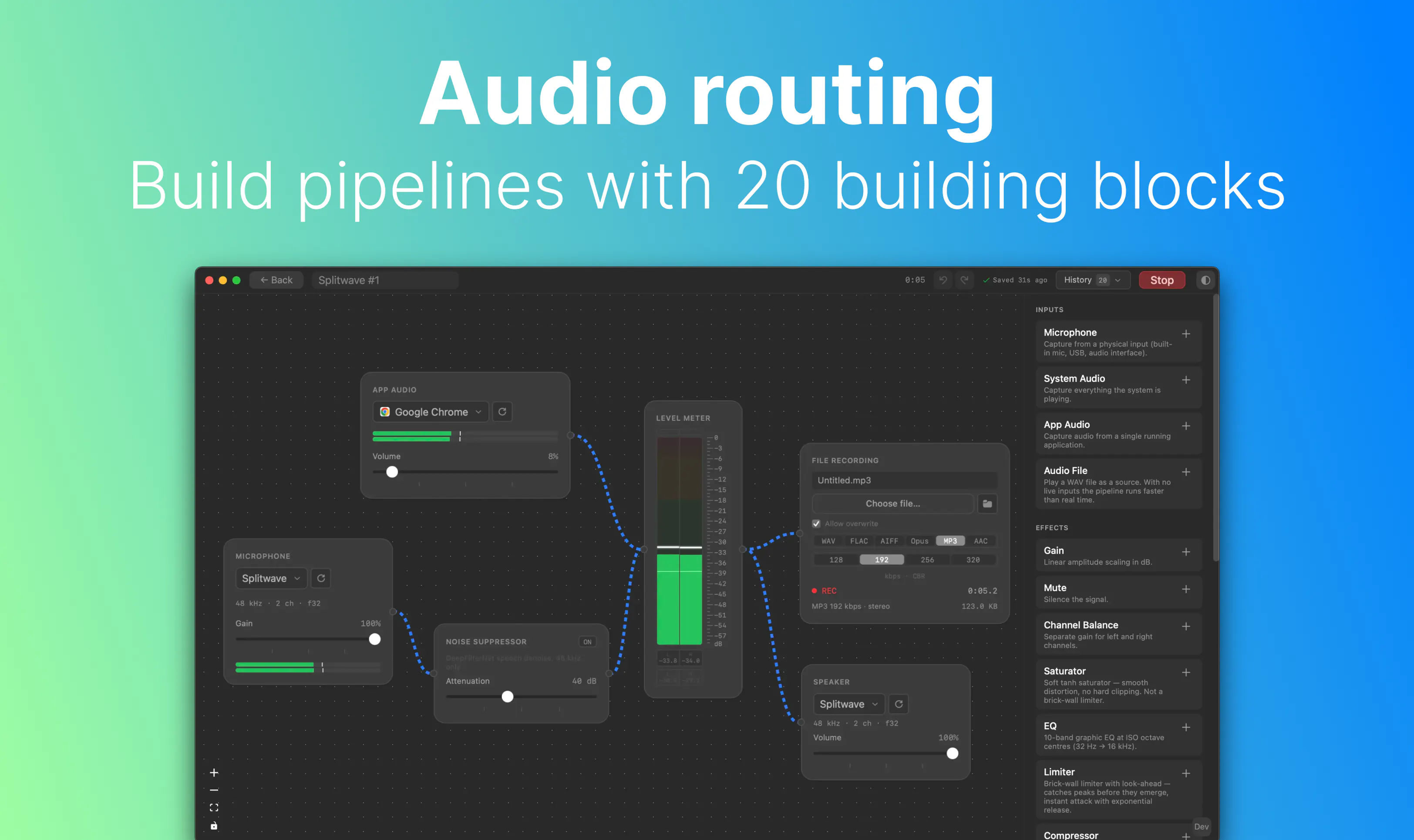
Task: Set the bitrate to 256 kbps
Action: [927, 560]
